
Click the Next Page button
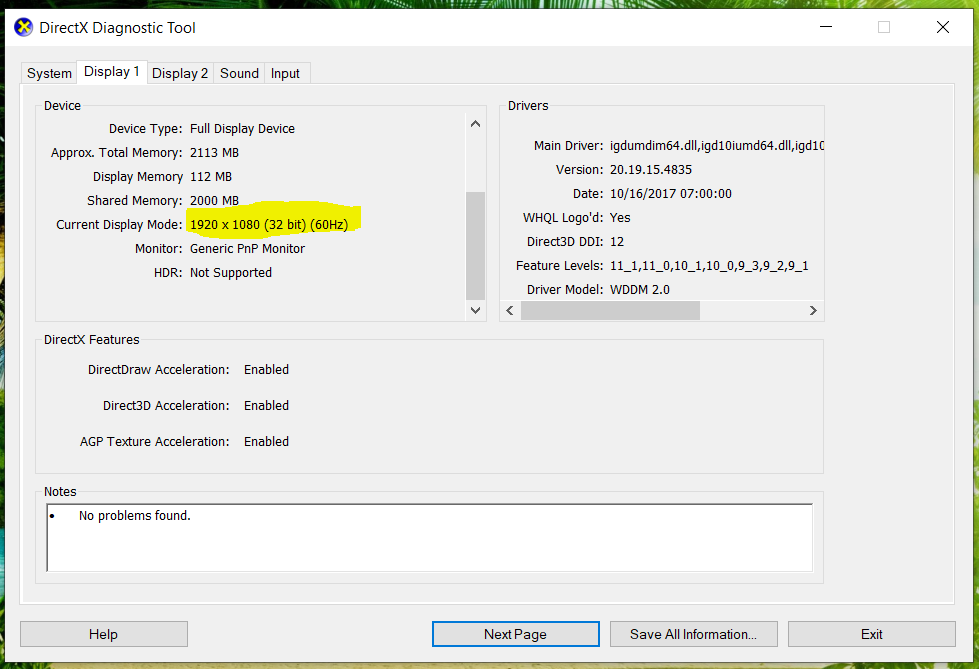(515, 634)
